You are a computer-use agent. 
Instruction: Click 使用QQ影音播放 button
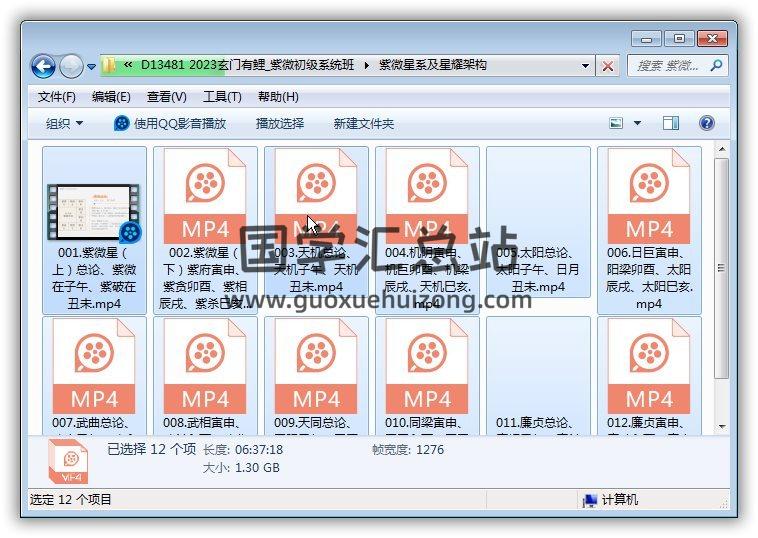pyautogui.click(x=170, y=123)
